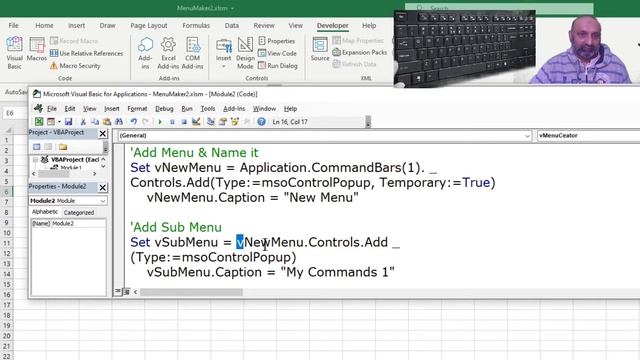The width and height of the screenshot is (640, 360).
Task: Expand Insert object dropdown arrow in VBA toolbar
Action: point(59,122)
